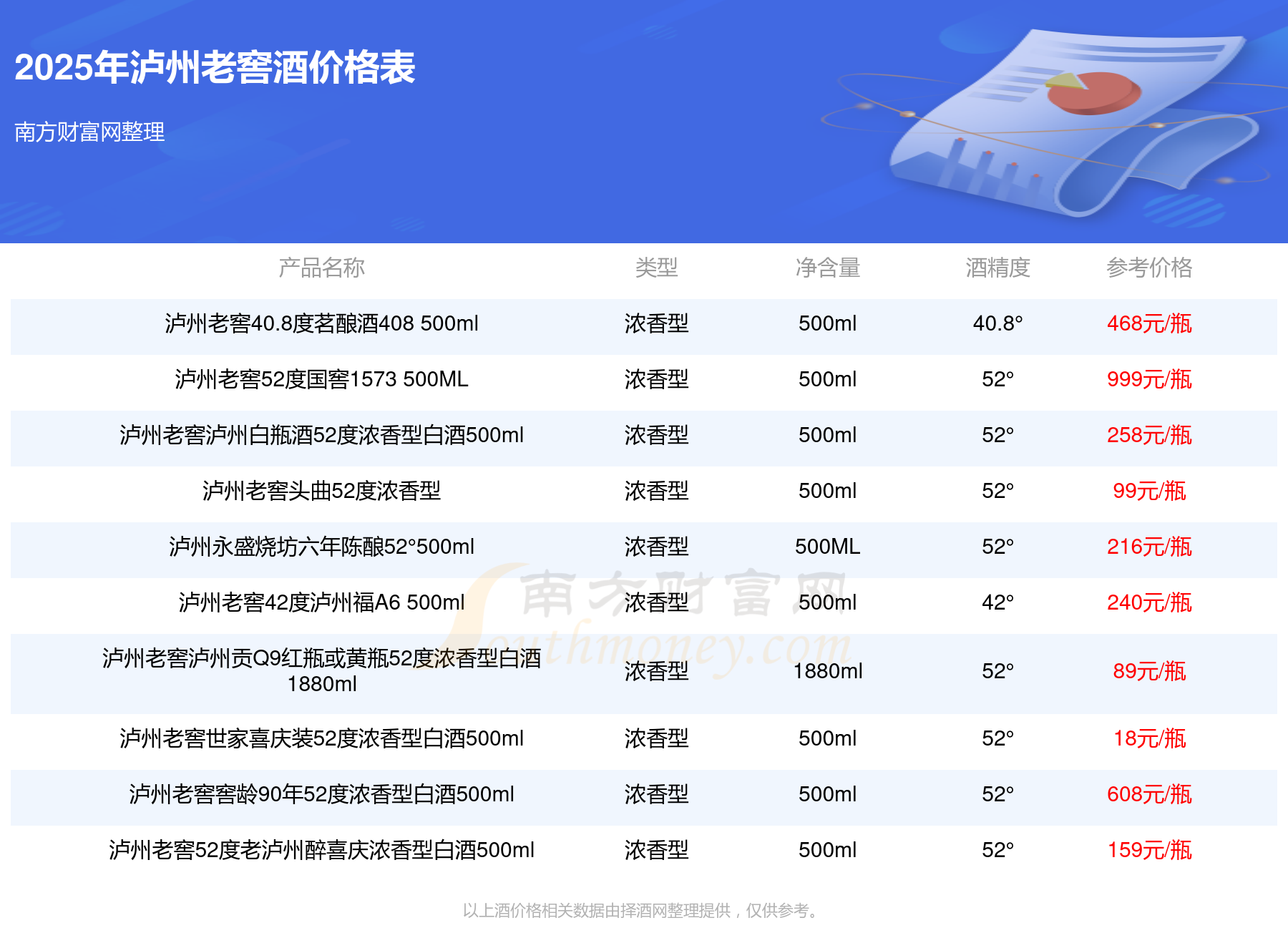Viewport: 1288px width, 943px height.
Task: Select 泸州老窖头曲52度浓香型 product name
Action: coord(322,491)
